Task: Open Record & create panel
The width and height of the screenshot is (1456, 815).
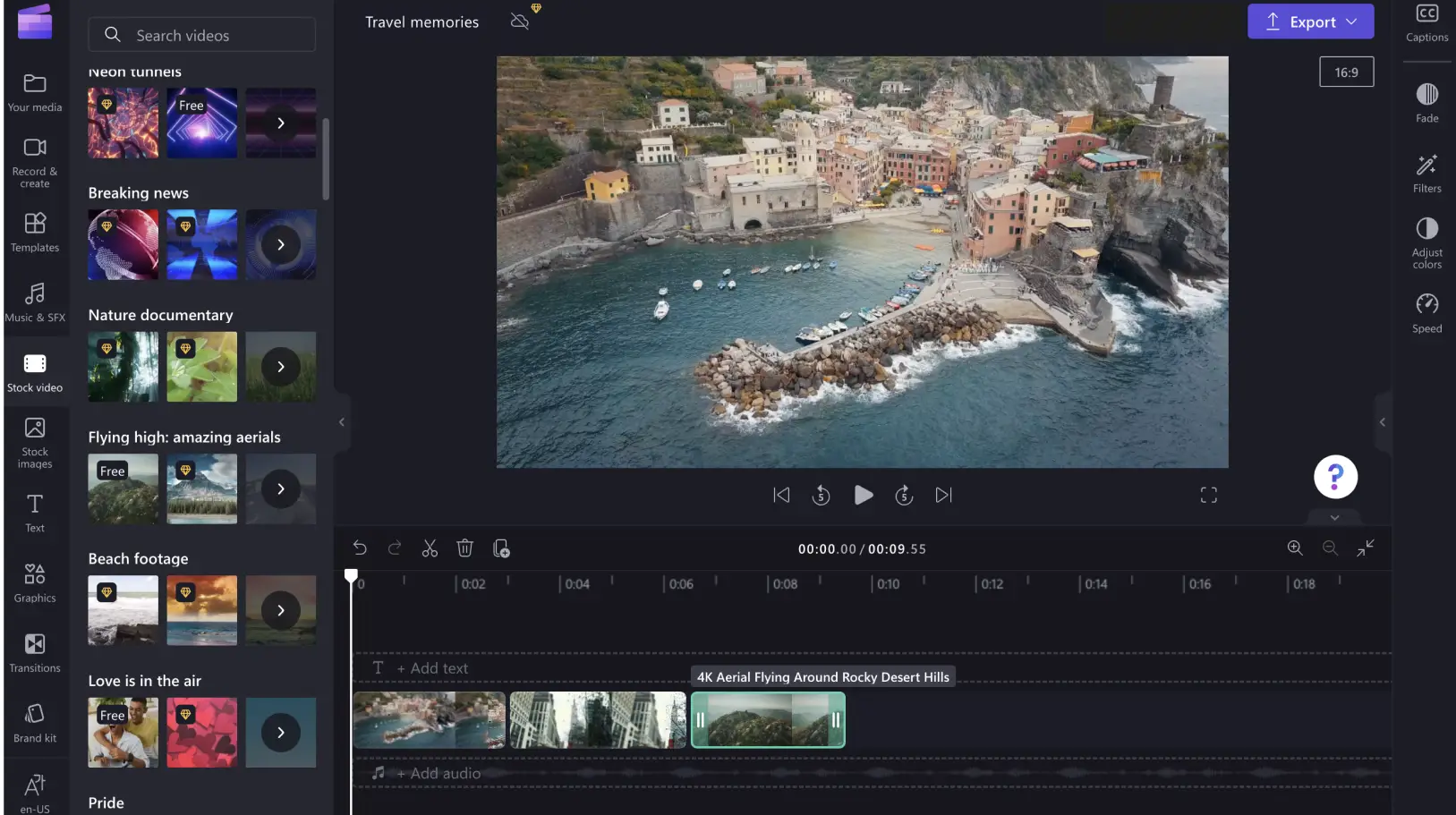Action: click(35, 163)
